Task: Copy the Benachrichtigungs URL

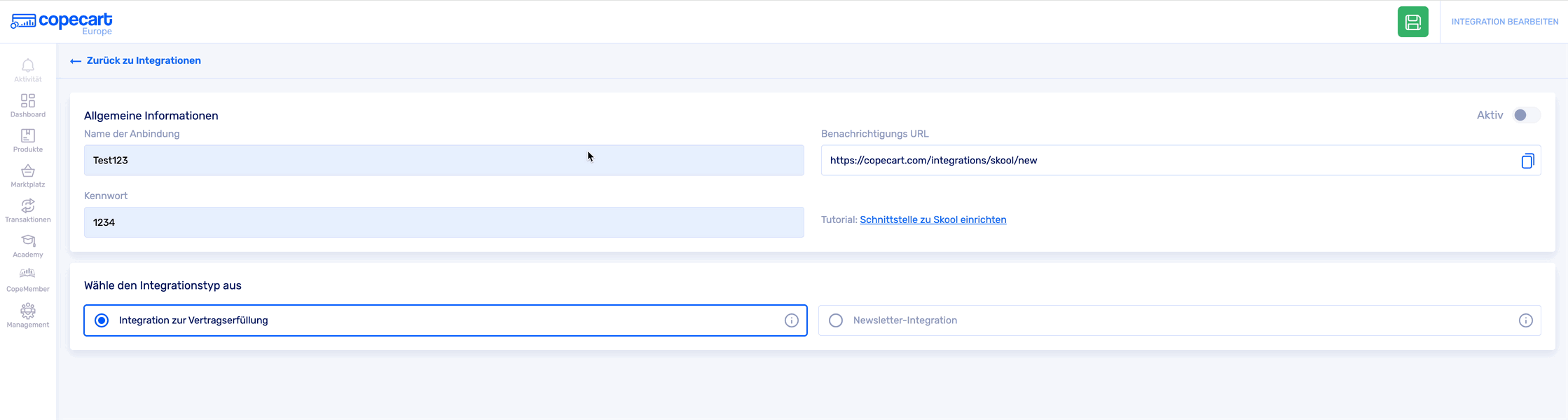Action: (1527, 161)
